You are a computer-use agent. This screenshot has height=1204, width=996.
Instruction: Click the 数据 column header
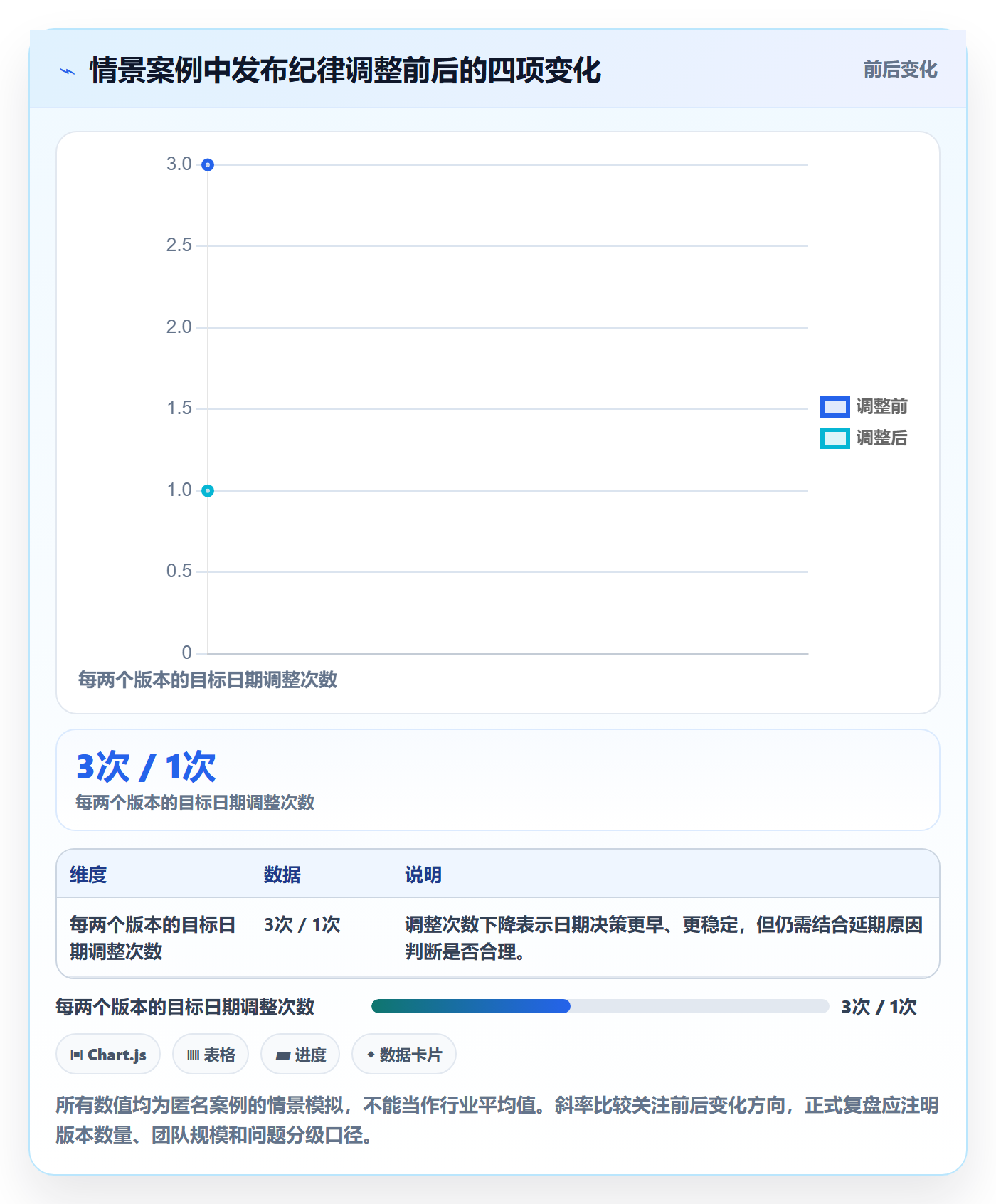282,875
